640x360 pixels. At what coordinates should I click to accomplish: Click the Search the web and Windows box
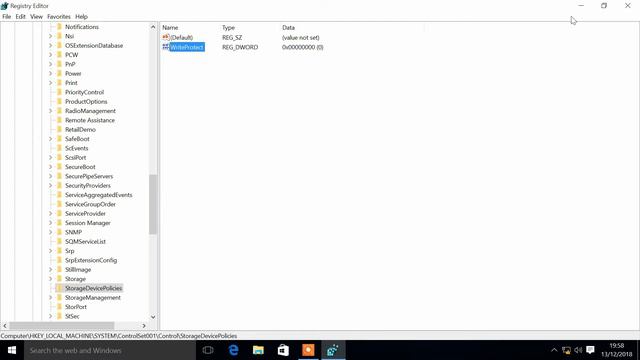pyautogui.click(x=110, y=350)
